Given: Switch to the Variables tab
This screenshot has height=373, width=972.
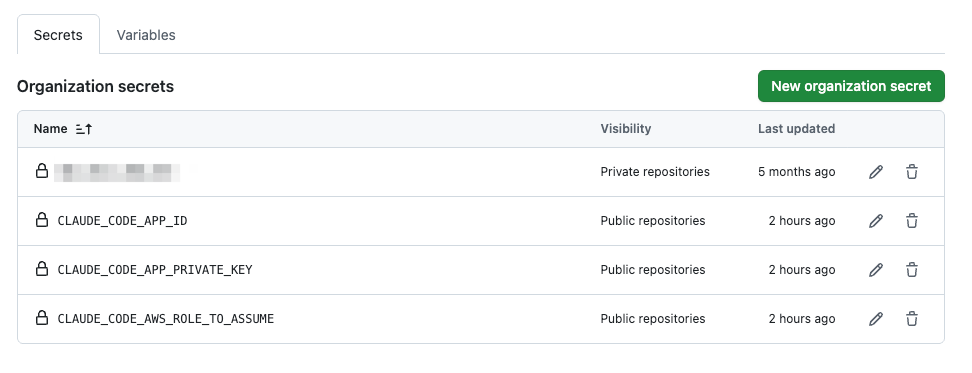Looking at the screenshot, I should pos(146,35).
